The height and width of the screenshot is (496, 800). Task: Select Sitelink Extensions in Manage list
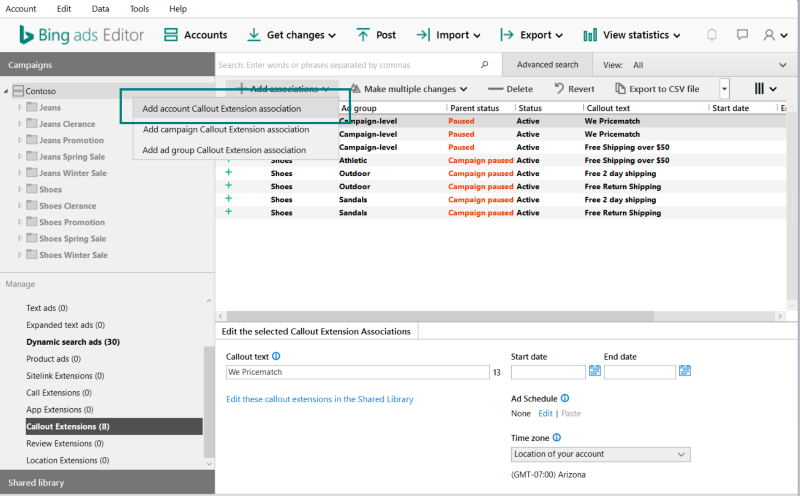[x=67, y=376]
